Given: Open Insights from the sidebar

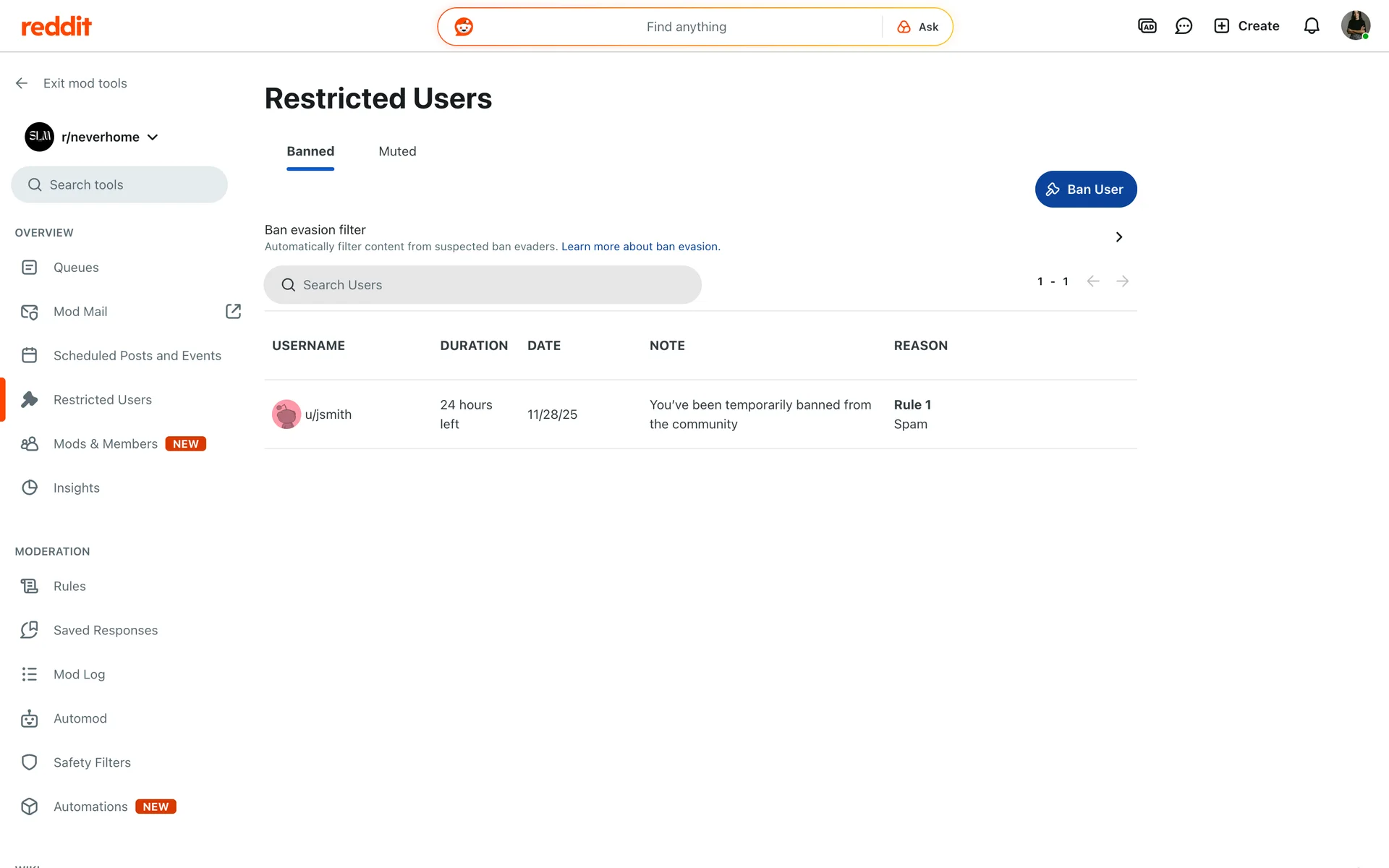Looking at the screenshot, I should coord(76,488).
